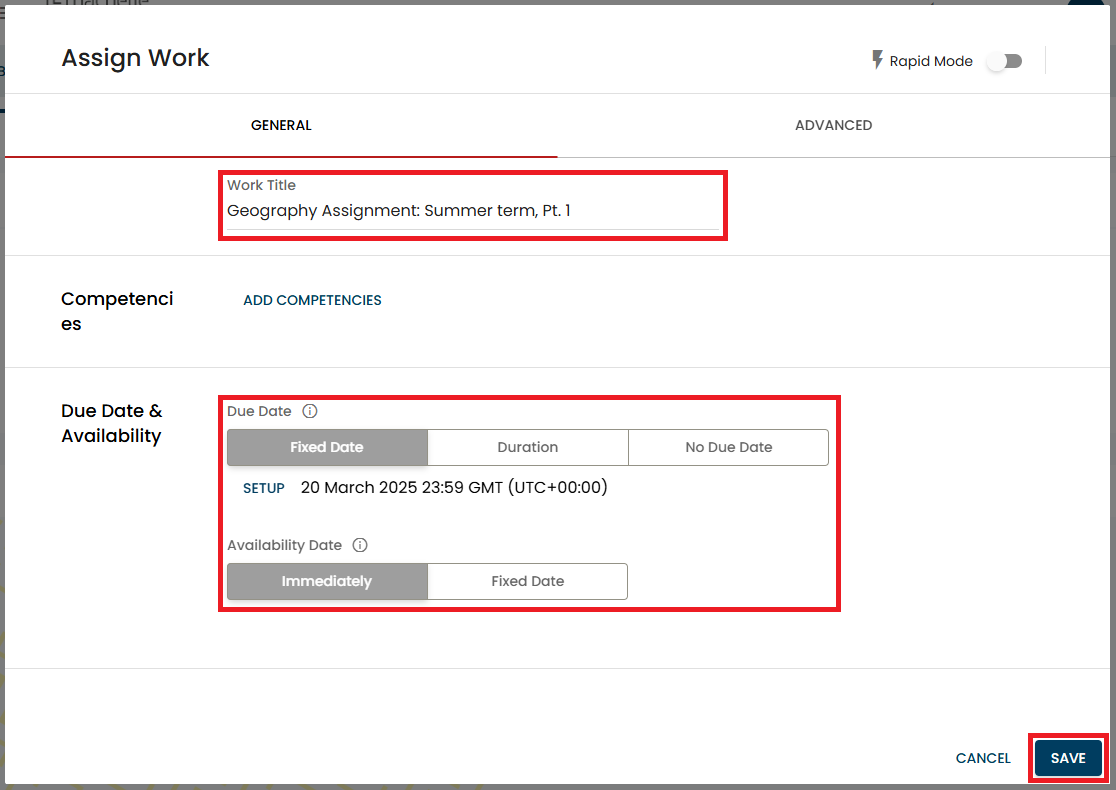This screenshot has width=1116, height=790.
Task: Click the Due Date & Availability section label
Action: tap(111, 423)
